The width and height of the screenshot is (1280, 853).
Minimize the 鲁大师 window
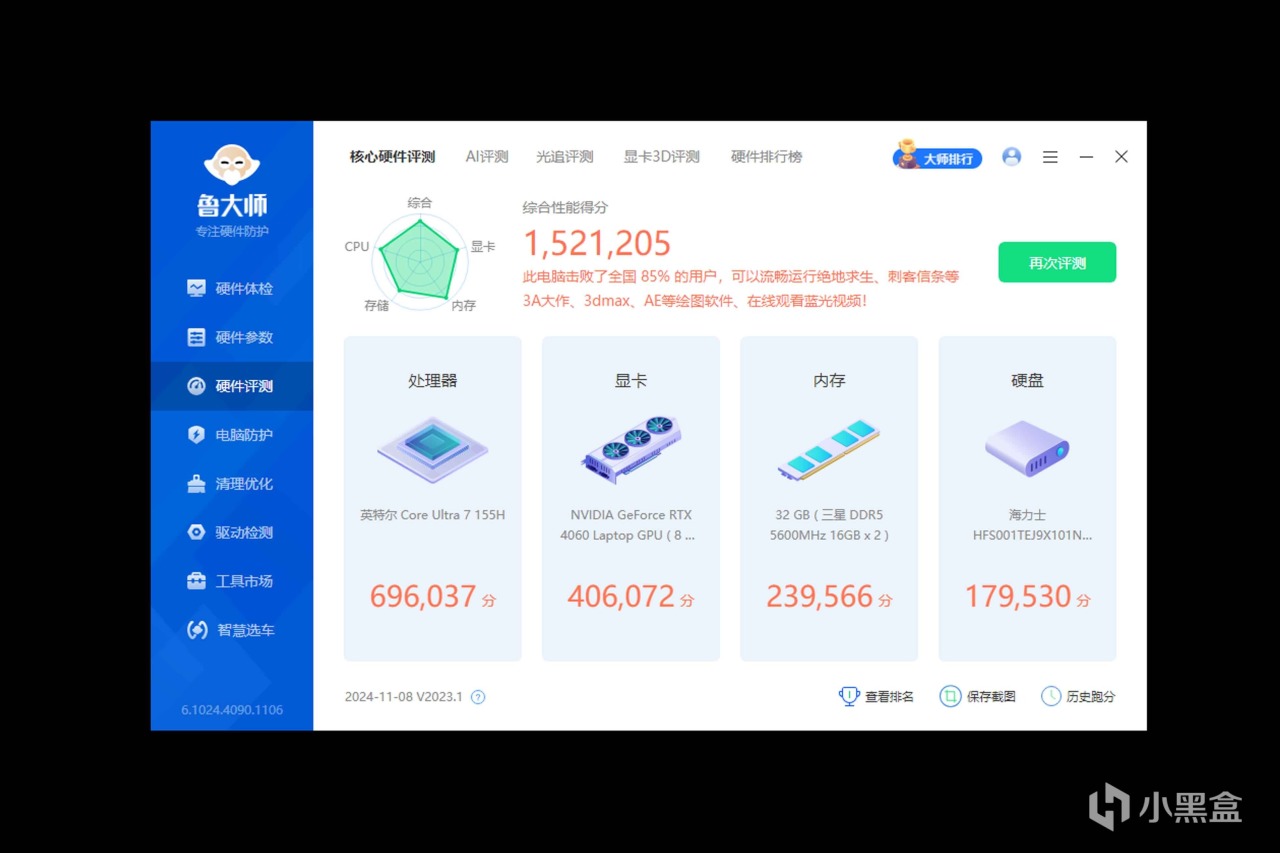pos(1086,157)
